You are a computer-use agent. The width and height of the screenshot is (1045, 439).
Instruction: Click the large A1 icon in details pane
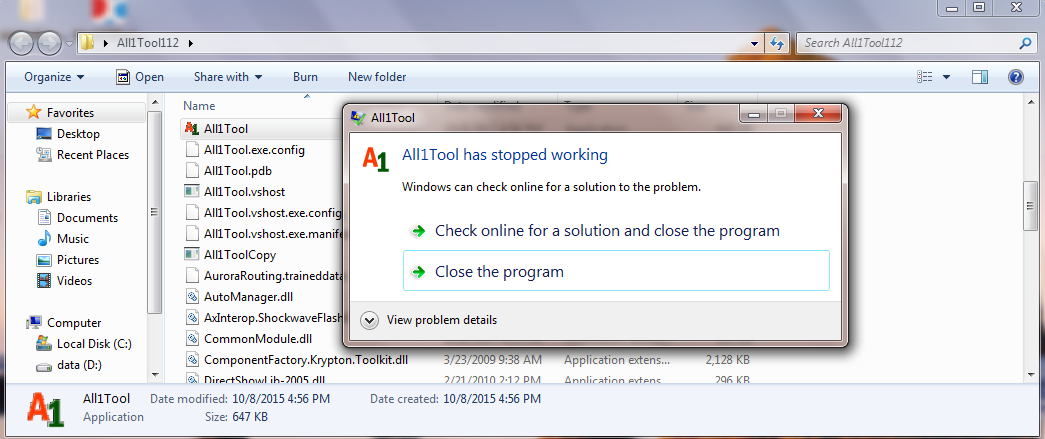(46, 410)
